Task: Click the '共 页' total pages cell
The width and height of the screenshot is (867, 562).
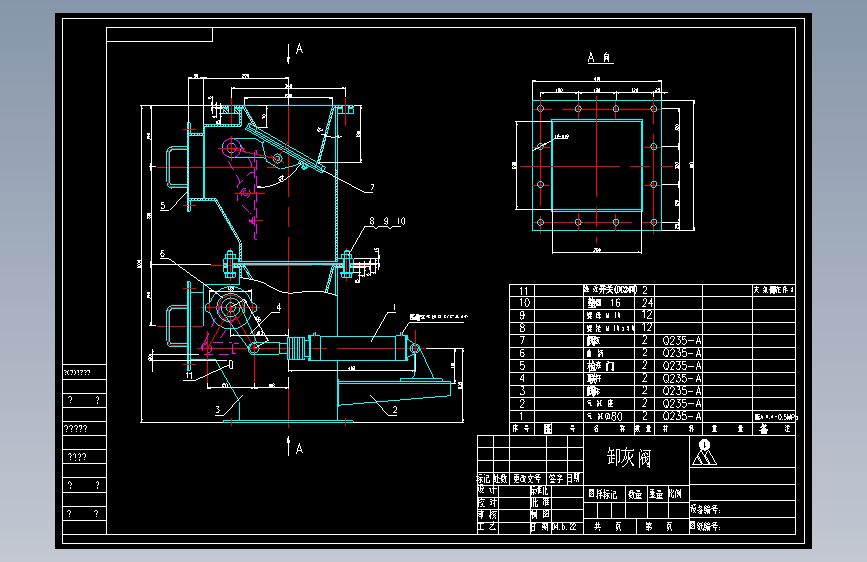Action: pos(608,527)
